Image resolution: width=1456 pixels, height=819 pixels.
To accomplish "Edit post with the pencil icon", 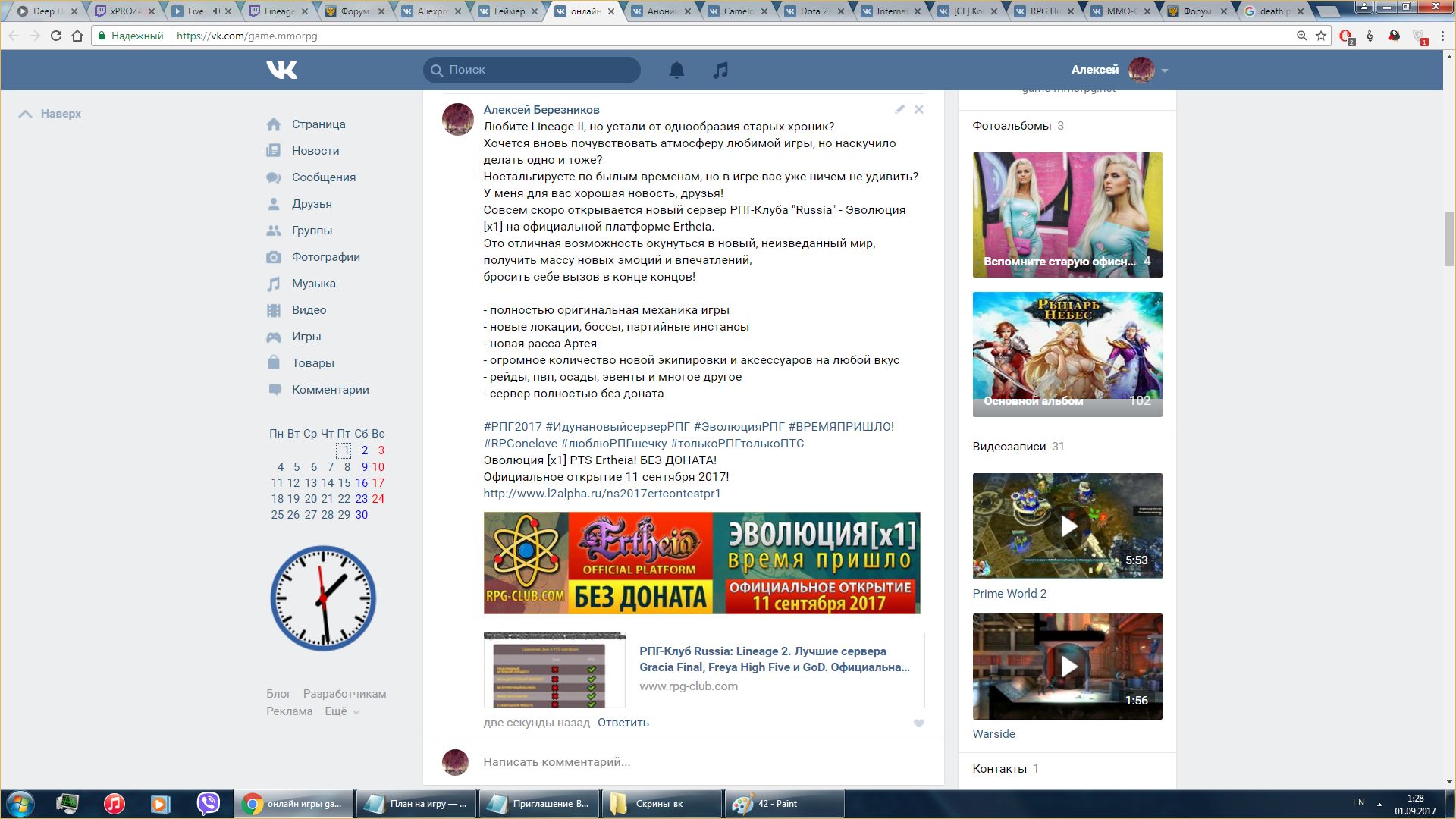I will tap(899, 109).
